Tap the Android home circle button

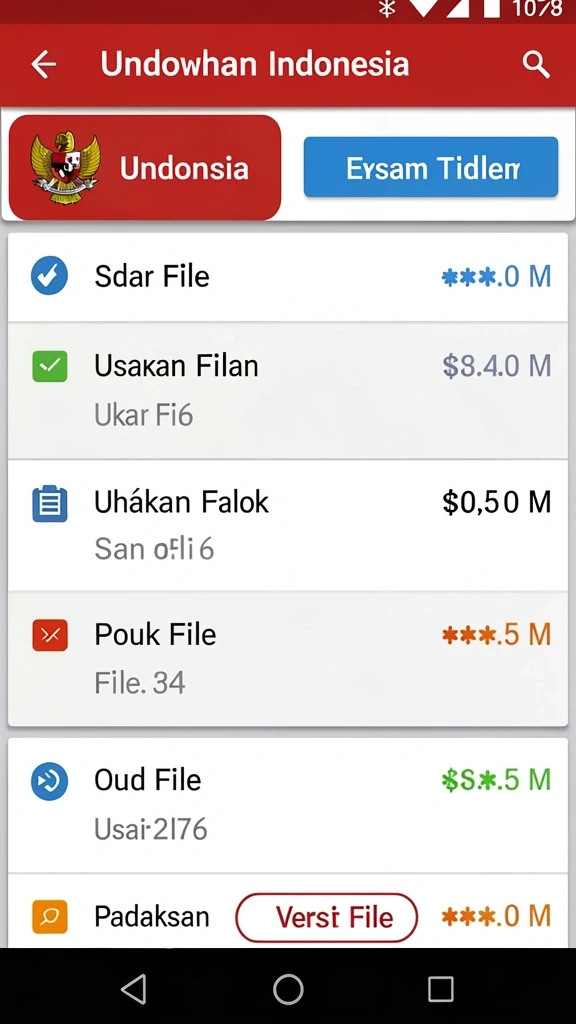(x=288, y=989)
